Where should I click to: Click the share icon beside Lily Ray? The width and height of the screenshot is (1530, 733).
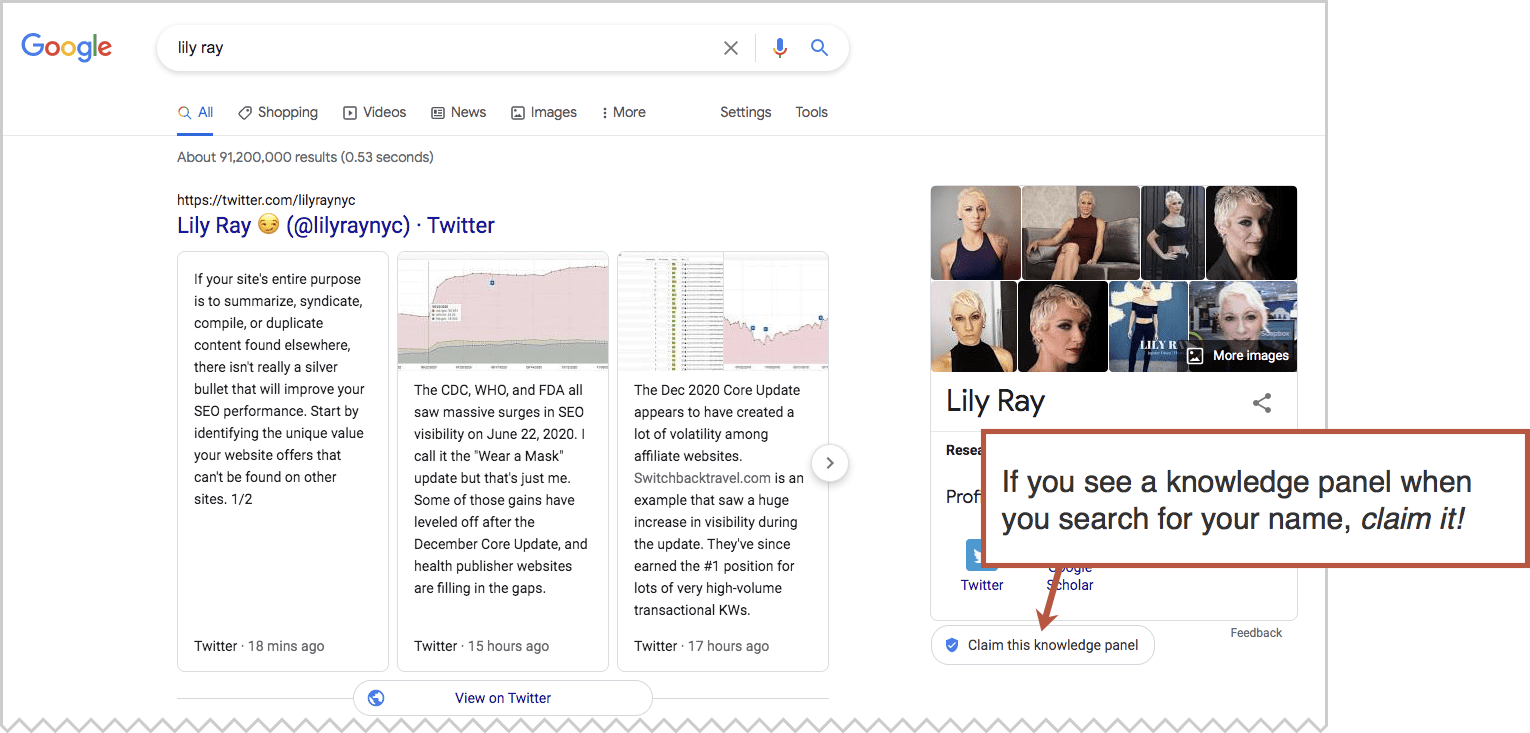coord(1262,403)
